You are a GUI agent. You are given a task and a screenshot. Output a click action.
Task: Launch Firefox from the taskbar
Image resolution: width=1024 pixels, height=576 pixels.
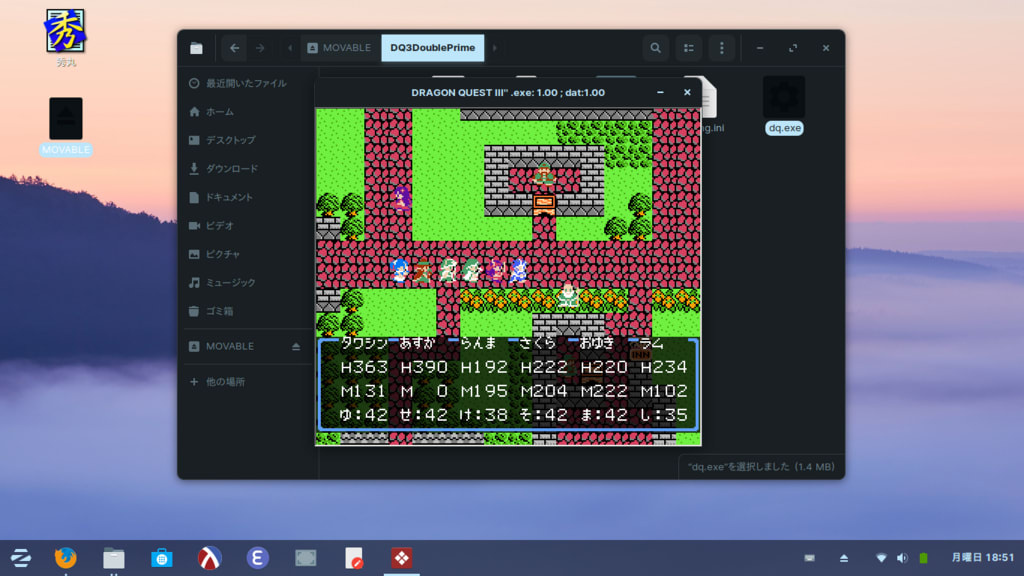tap(65, 558)
